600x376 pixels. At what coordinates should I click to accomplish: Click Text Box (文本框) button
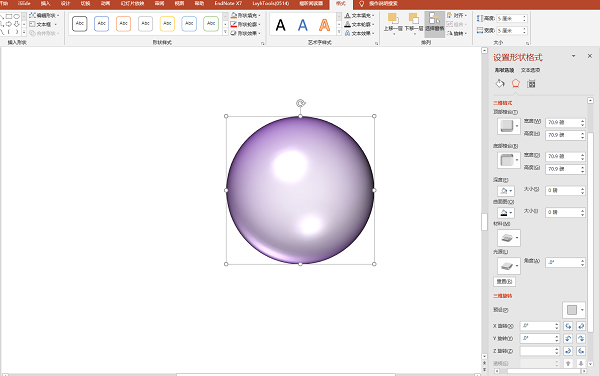(x=43, y=24)
